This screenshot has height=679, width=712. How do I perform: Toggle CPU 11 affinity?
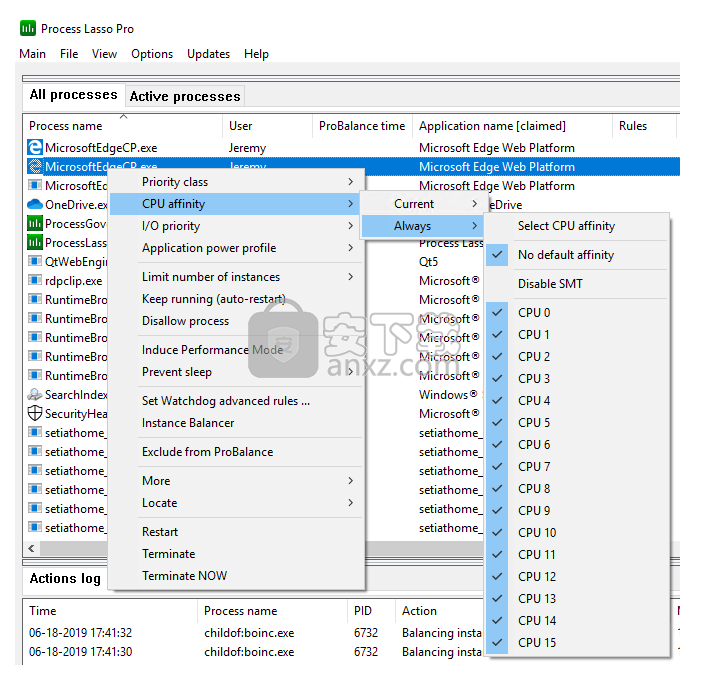click(x=577, y=555)
